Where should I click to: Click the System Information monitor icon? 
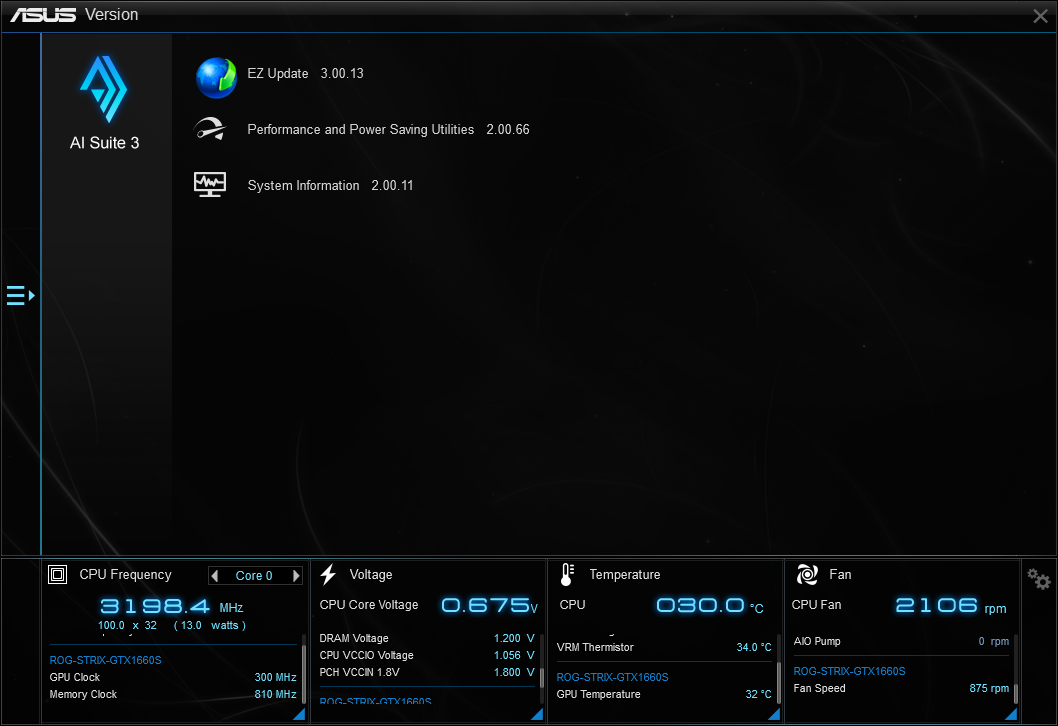[x=210, y=184]
